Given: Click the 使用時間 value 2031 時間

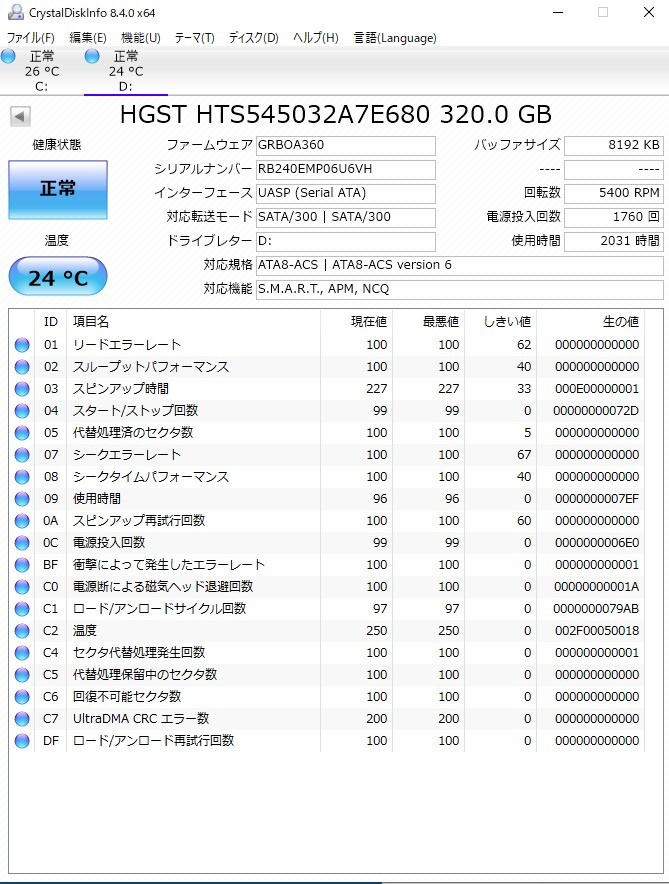Looking at the screenshot, I should click(614, 241).
